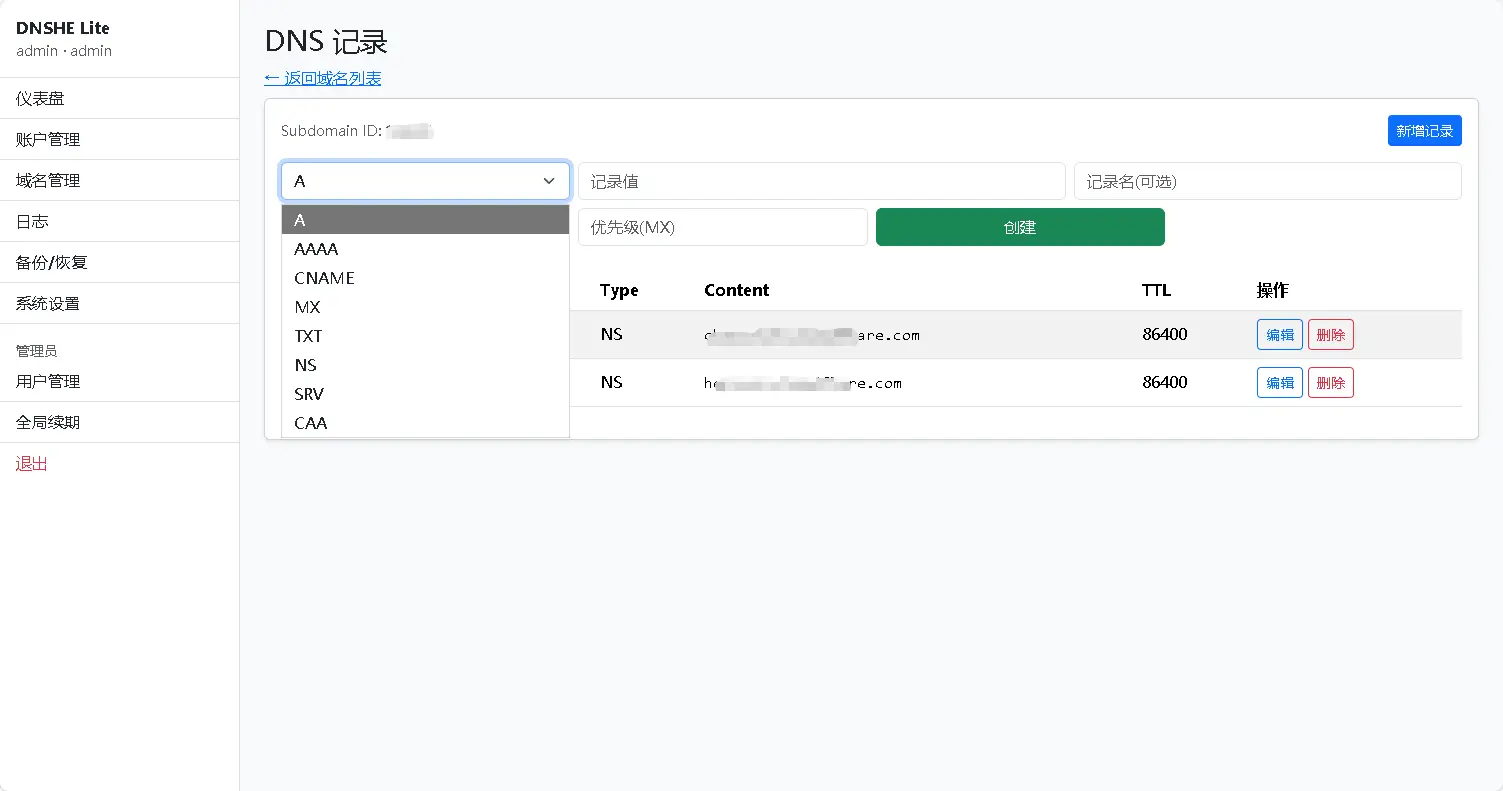The height and width of the screenshot is (791, 1503).
Task: Collapse the record type combo box chevron
Action: click(548, 181)
